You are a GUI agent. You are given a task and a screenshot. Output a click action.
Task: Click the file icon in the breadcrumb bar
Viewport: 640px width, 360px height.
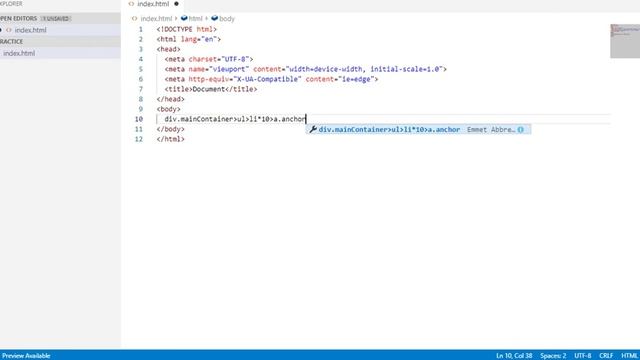coord(134,19)
